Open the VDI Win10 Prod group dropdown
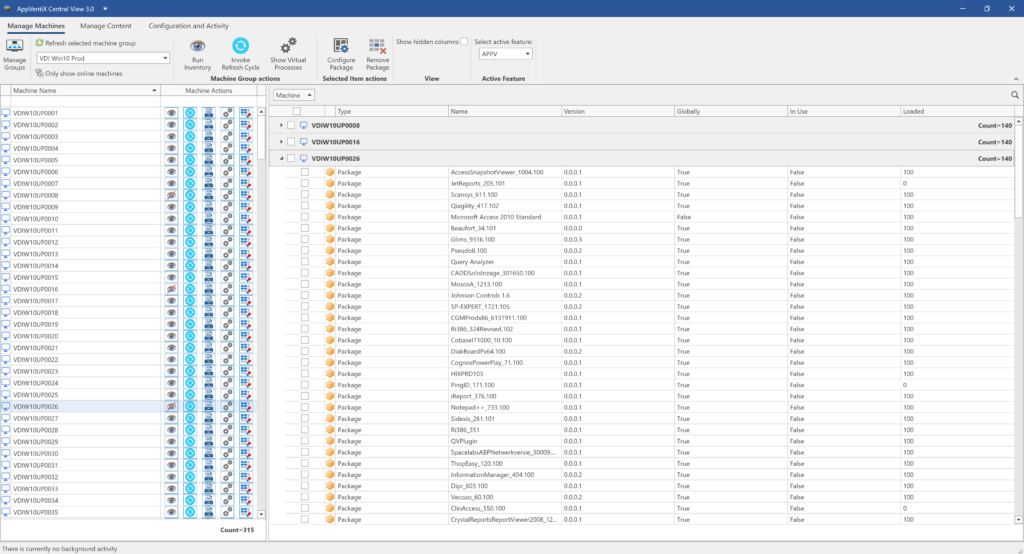The height and width of the screenshot is (554, 1024). [164, 58]
